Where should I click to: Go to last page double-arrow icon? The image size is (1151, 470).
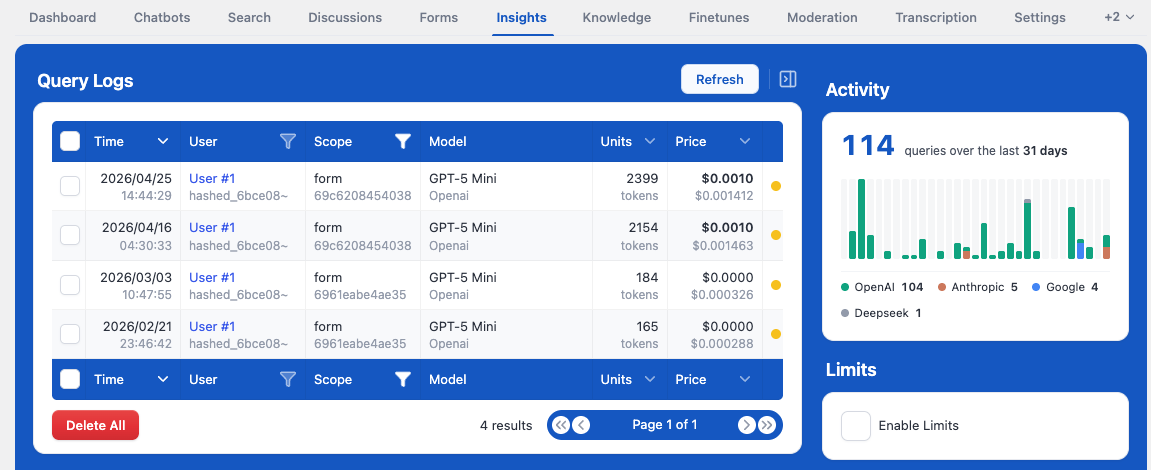767,425
